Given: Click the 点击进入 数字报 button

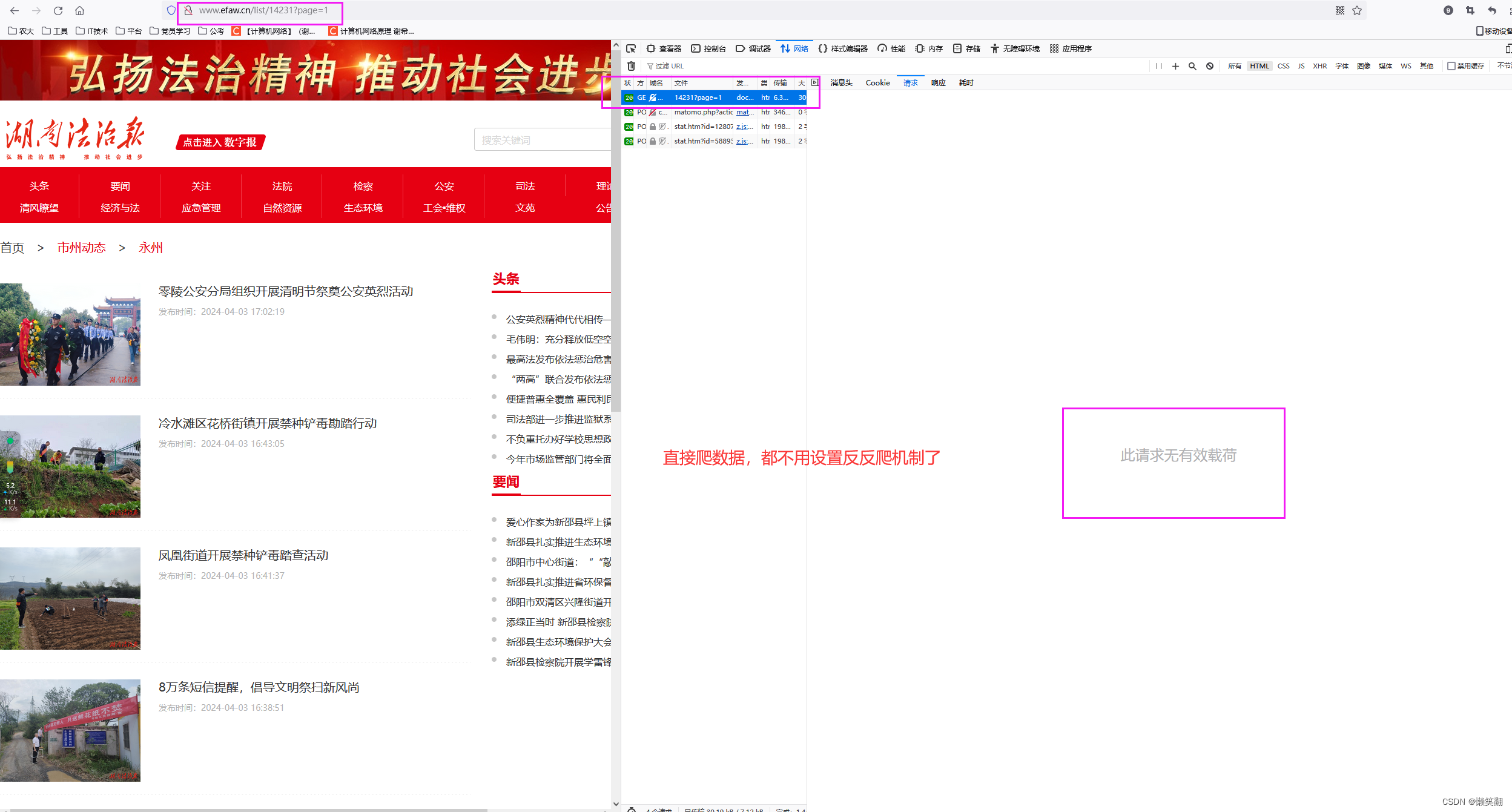Looking at the screenshot, I should click(220, 142).
